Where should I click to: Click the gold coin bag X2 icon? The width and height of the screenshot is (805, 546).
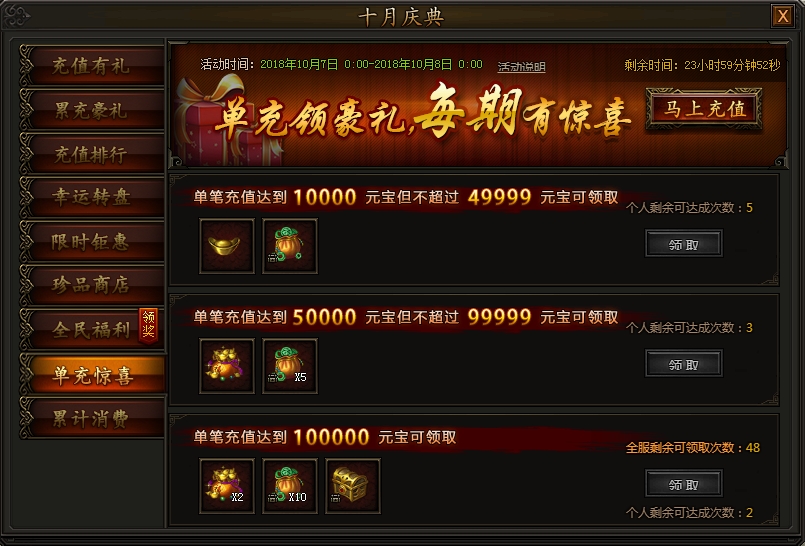(227, 486)
